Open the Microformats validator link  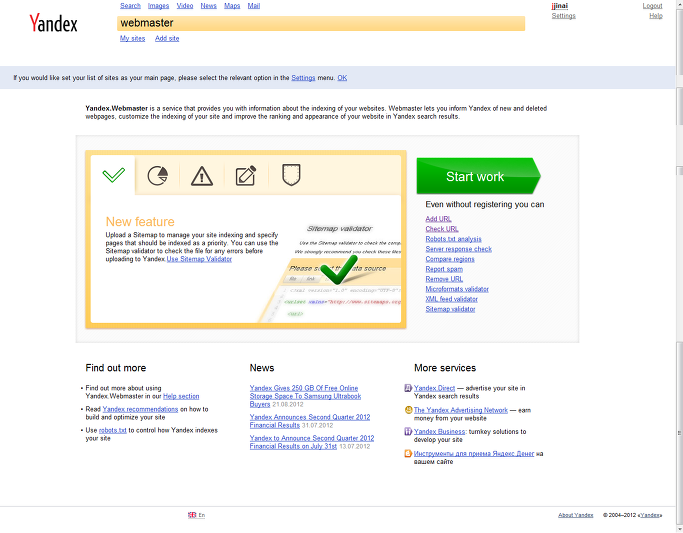pyautogui.click(x=457, y=289)
